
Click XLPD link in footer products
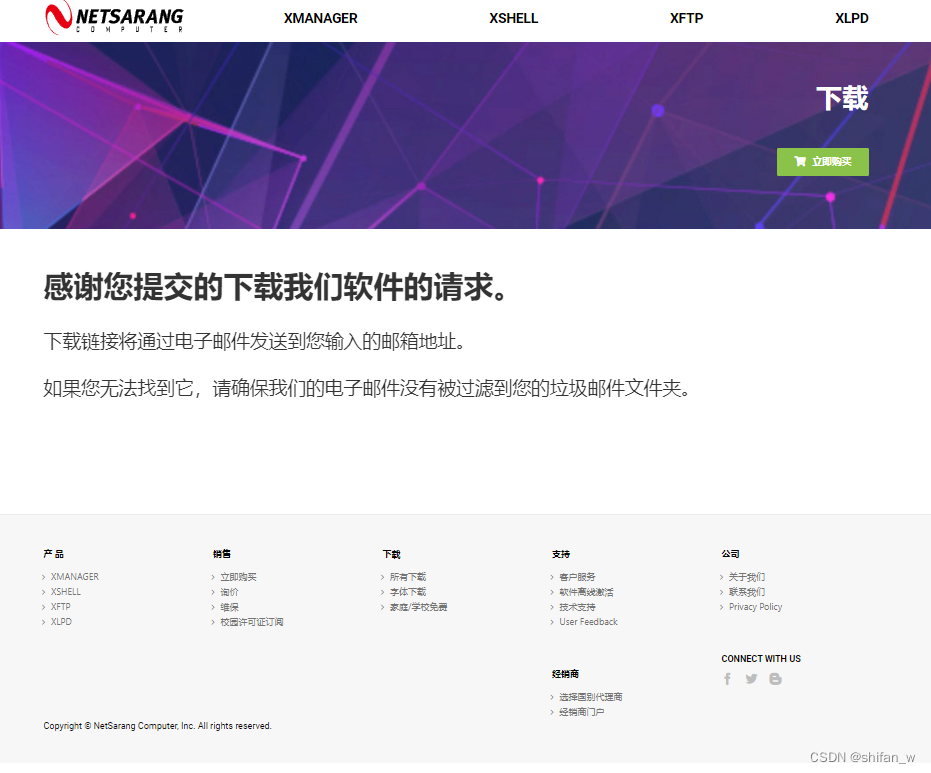61,622
